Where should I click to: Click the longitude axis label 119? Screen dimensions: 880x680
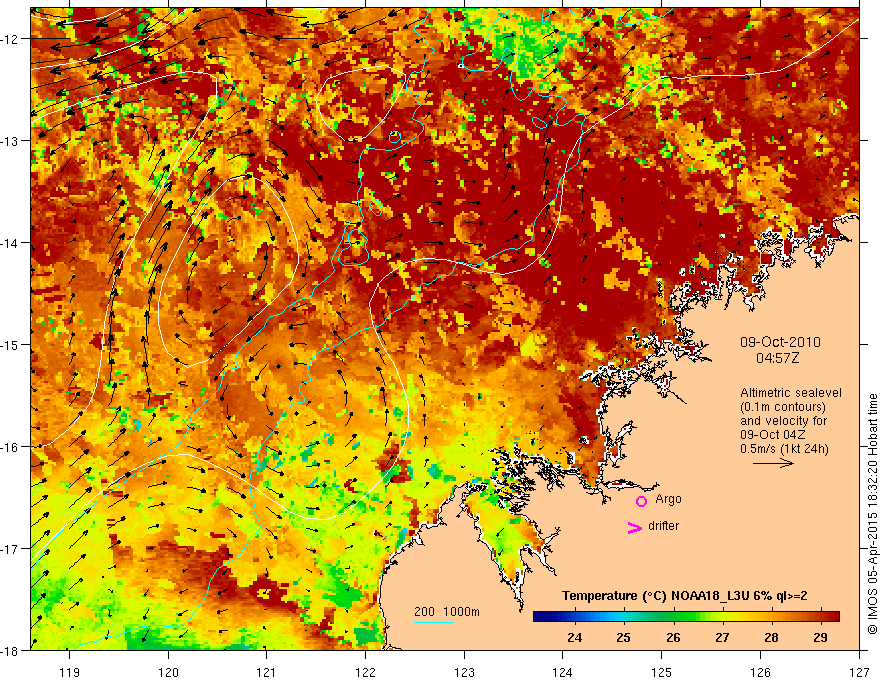[x=70, y=672]
